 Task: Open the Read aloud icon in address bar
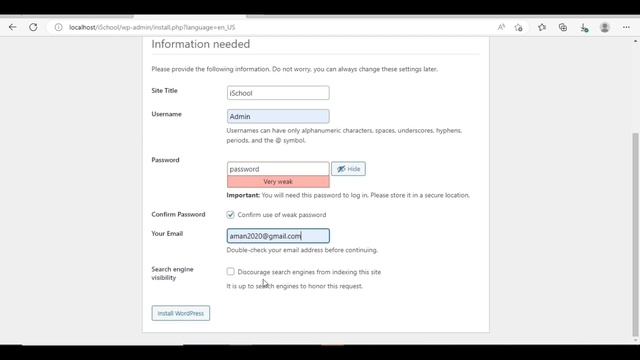coord(501,27)
